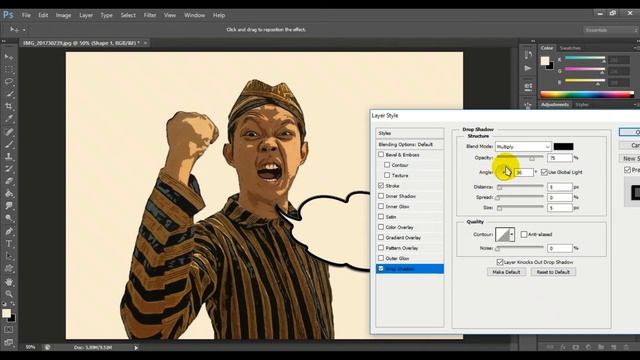Enable the Texture checkbox

click(x=387, y=175)
